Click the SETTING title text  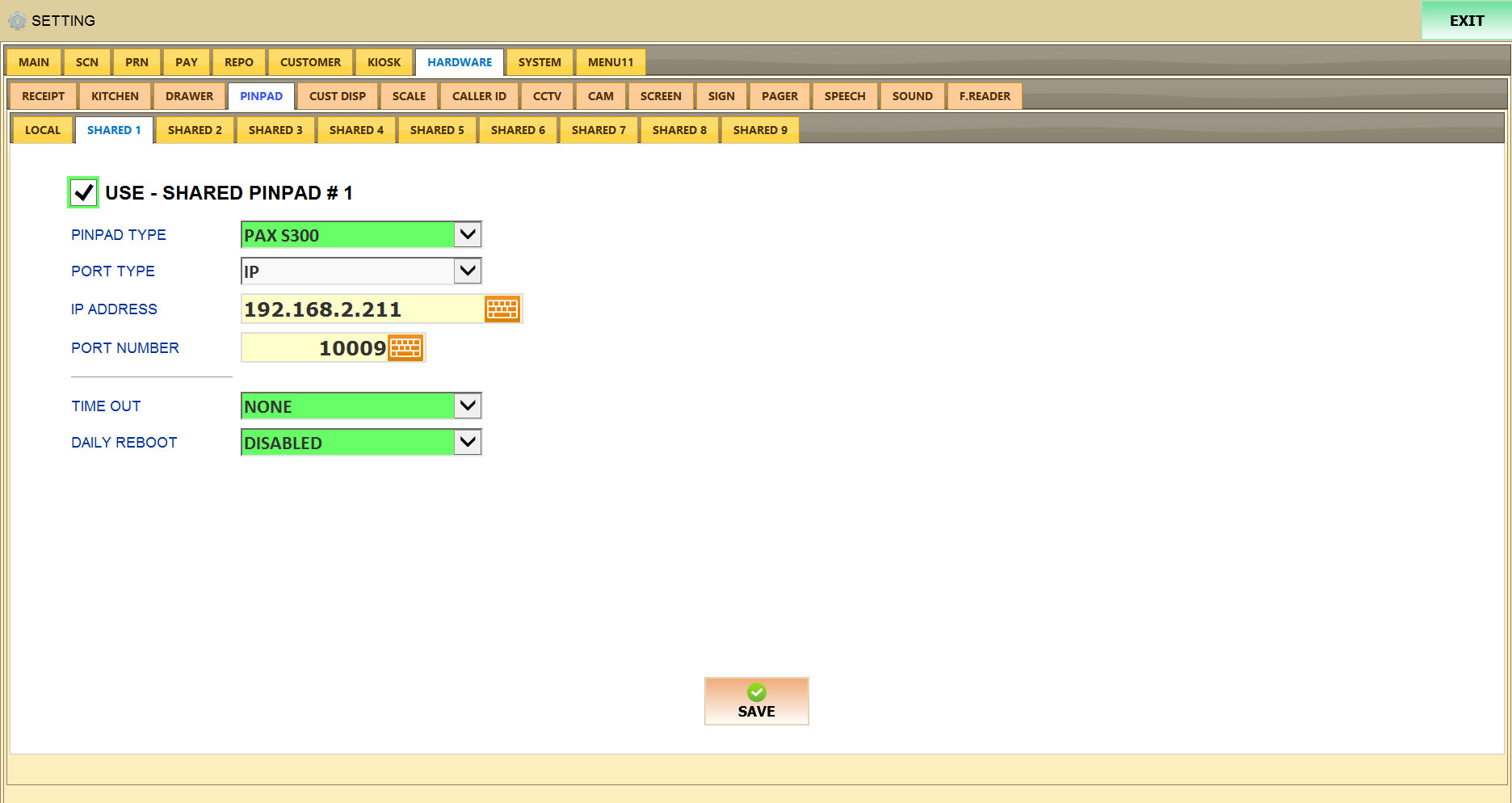pyautogui.click(x=63, y=21)
